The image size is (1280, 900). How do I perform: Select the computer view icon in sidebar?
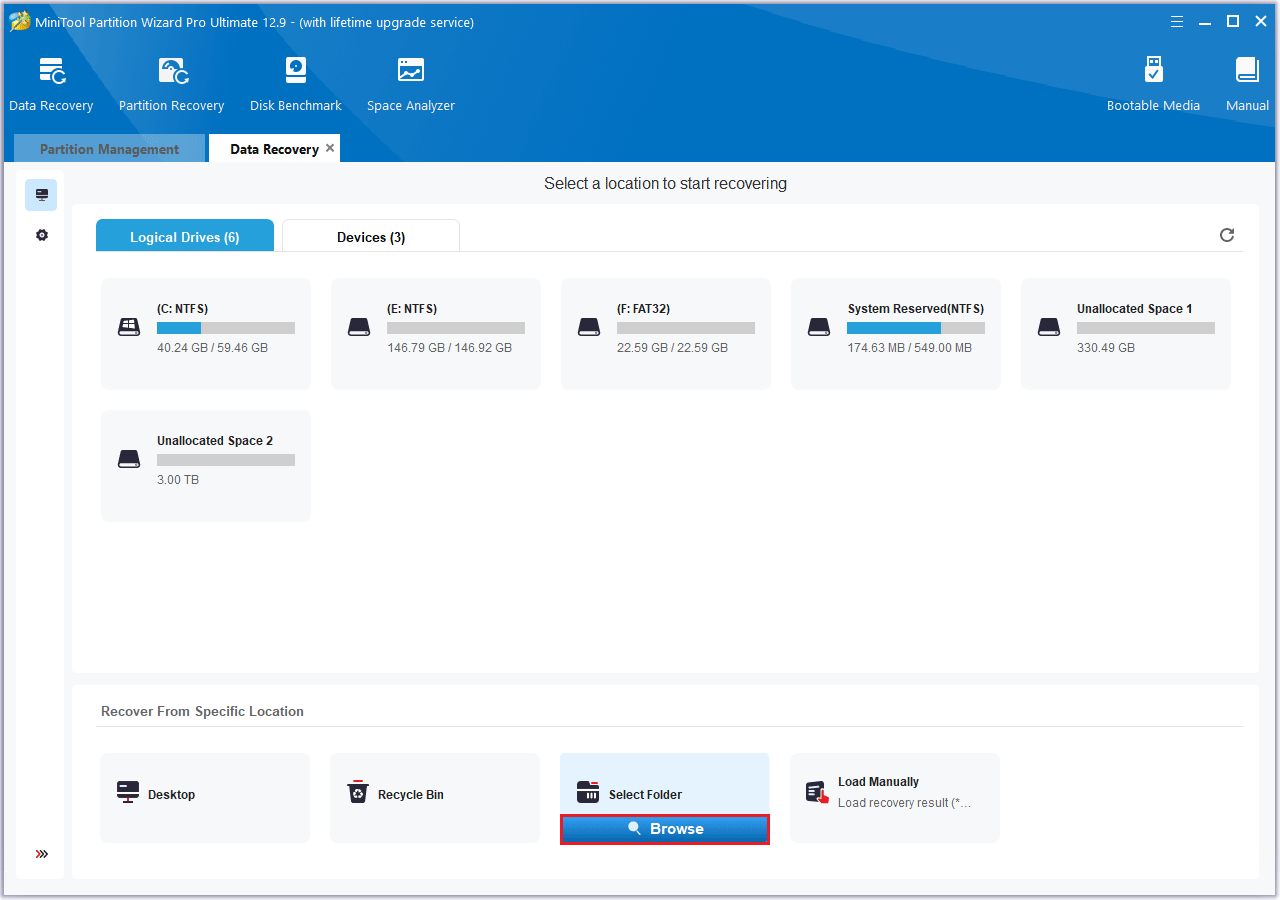(42, 195)
